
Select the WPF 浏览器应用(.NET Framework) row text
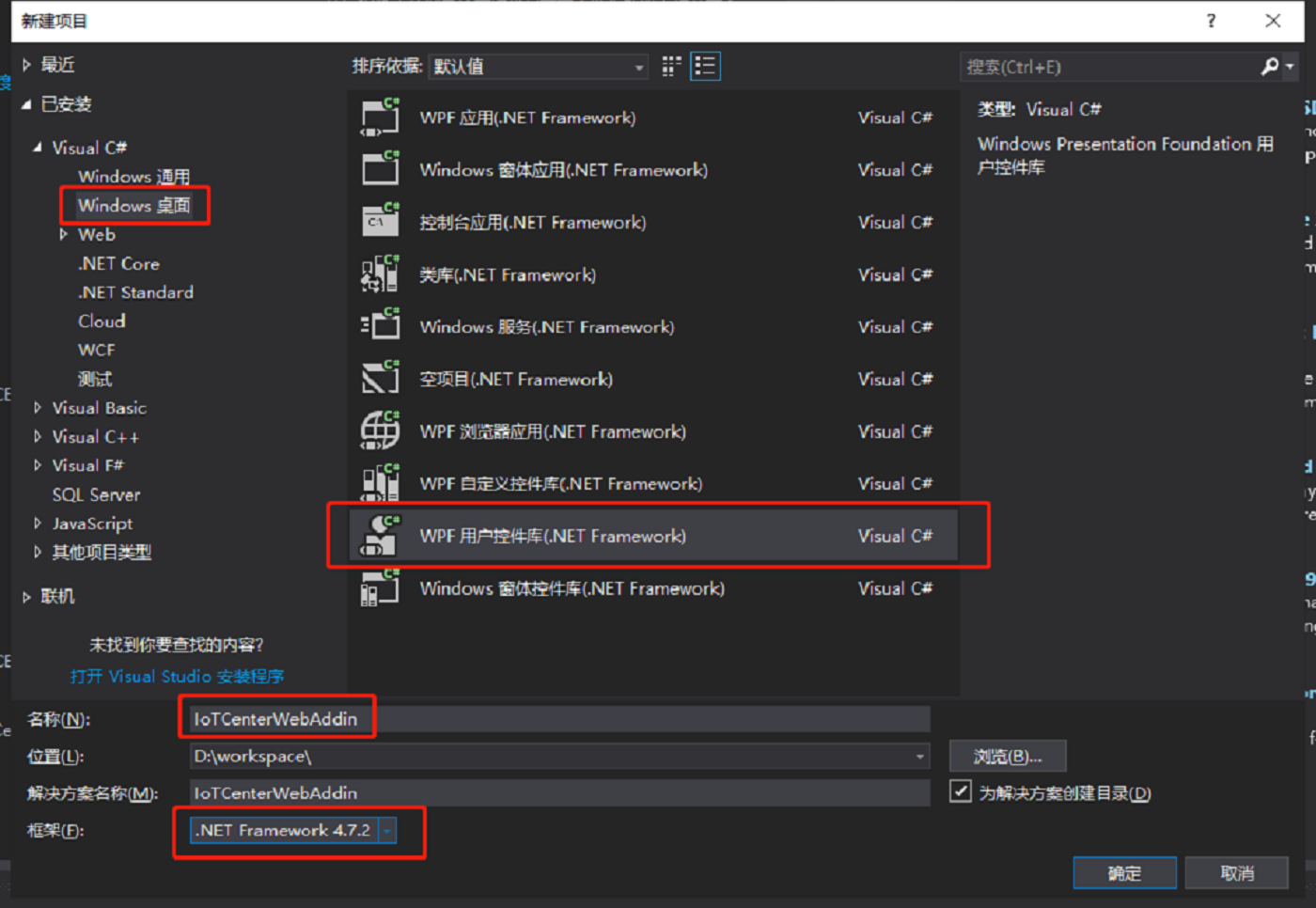(x=553, y=431)
